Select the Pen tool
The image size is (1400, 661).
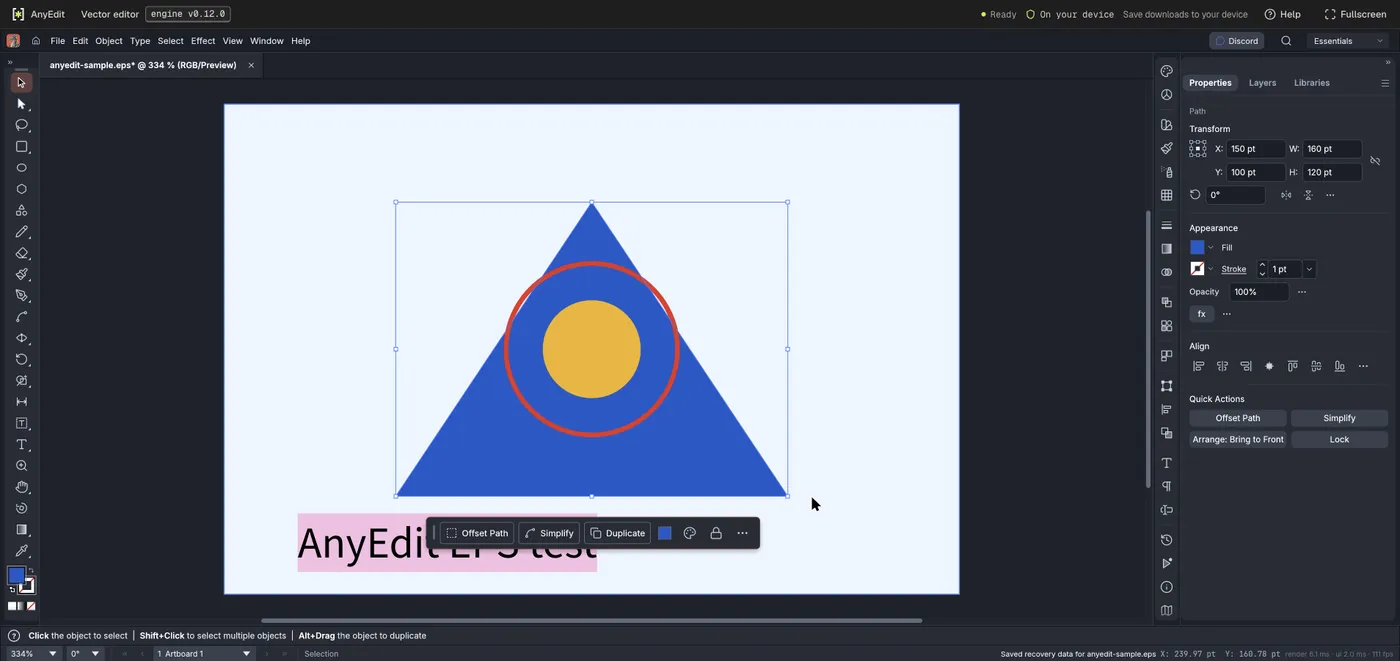point(21,296)
